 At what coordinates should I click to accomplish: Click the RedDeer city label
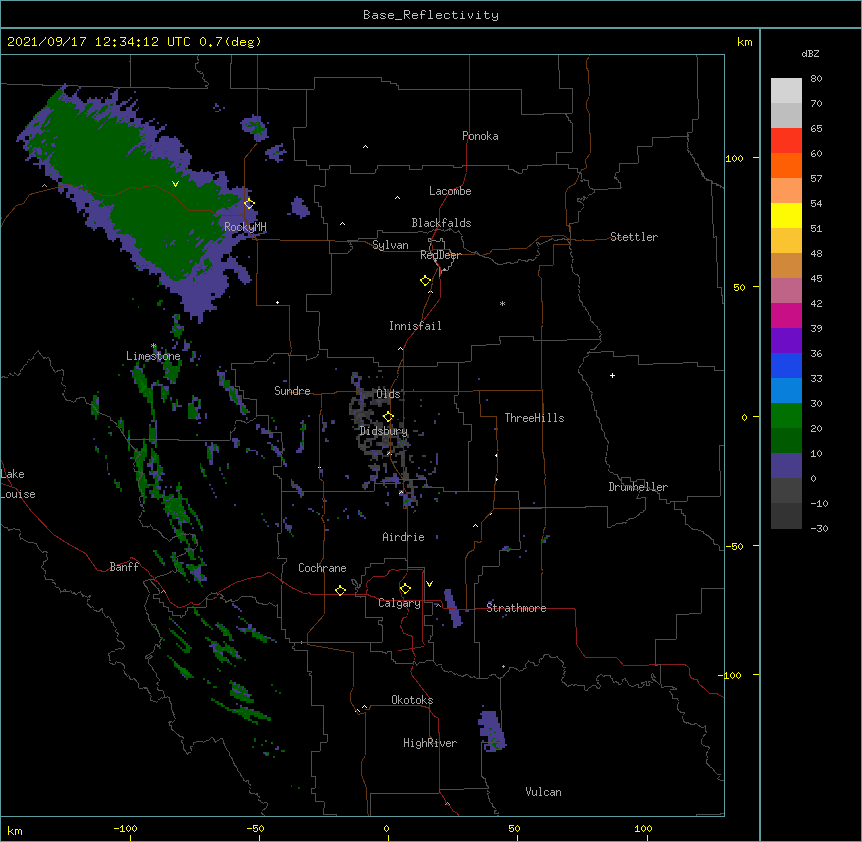pos(440,255)
